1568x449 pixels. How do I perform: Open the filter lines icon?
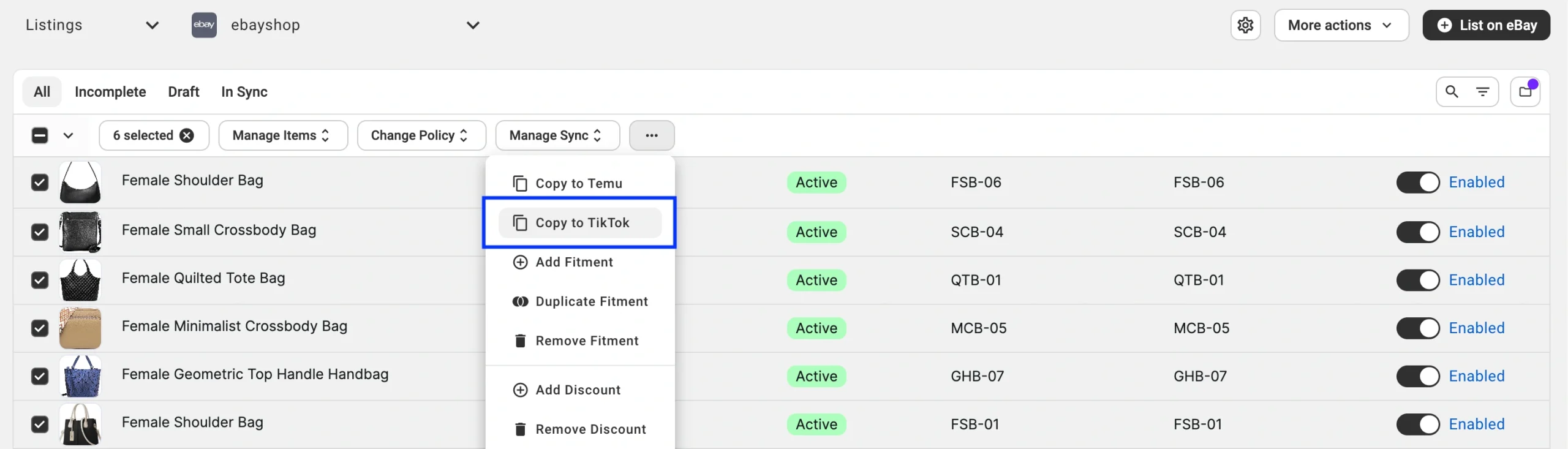point(1482,92)
